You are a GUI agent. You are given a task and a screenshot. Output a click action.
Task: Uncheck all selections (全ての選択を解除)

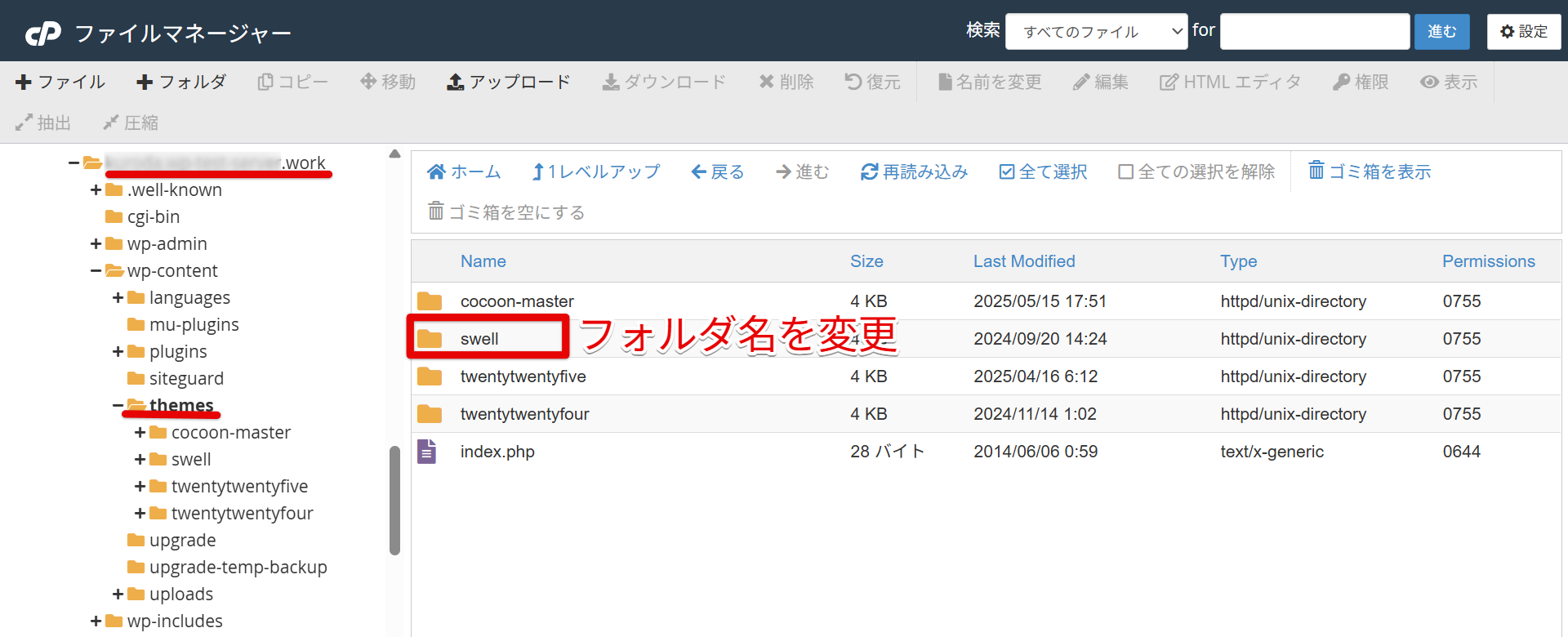(x=1196, y=171)
